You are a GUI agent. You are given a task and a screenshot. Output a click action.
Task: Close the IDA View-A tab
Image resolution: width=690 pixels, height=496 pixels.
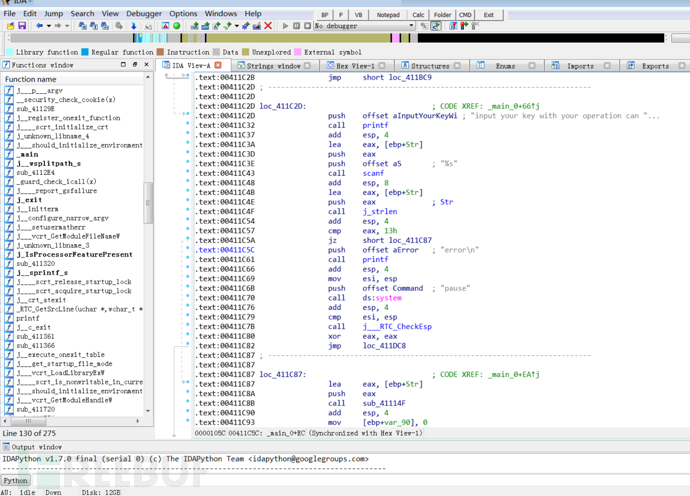[x=218, y=66]
